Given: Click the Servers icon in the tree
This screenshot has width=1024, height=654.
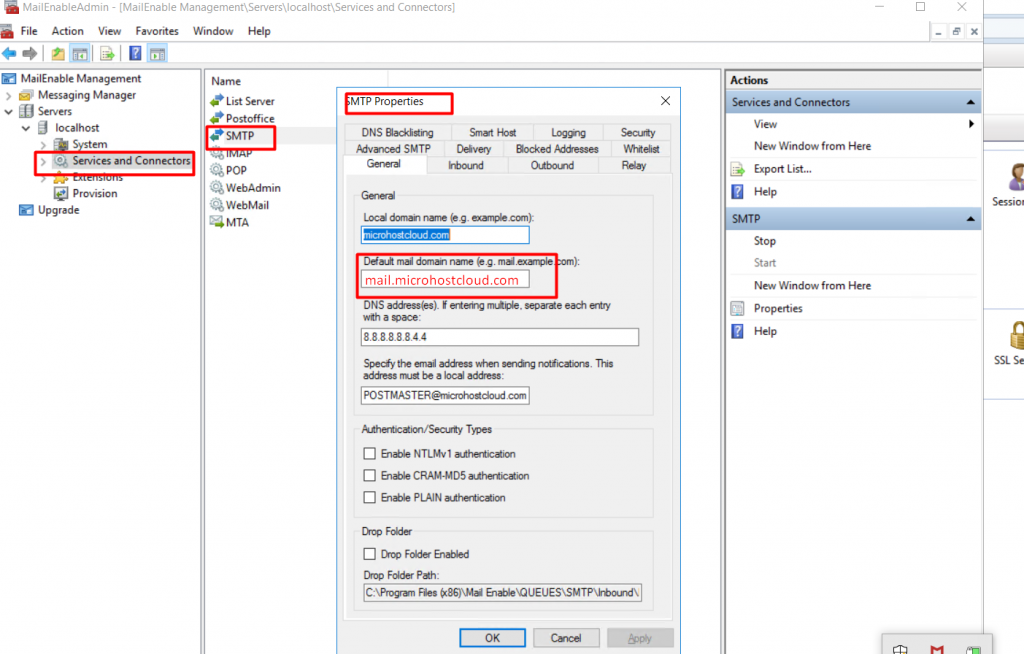Looking at the screenshot, I should coord(26,112).
